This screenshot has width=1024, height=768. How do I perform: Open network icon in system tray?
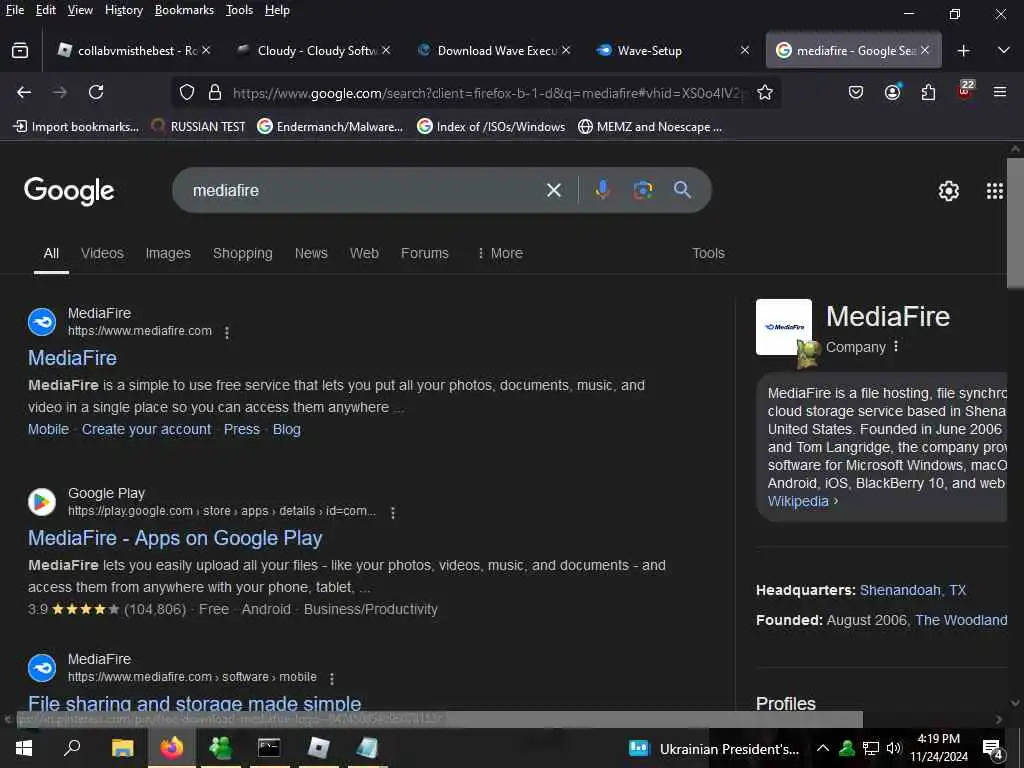pyautogui.click(x=871, y=748)
